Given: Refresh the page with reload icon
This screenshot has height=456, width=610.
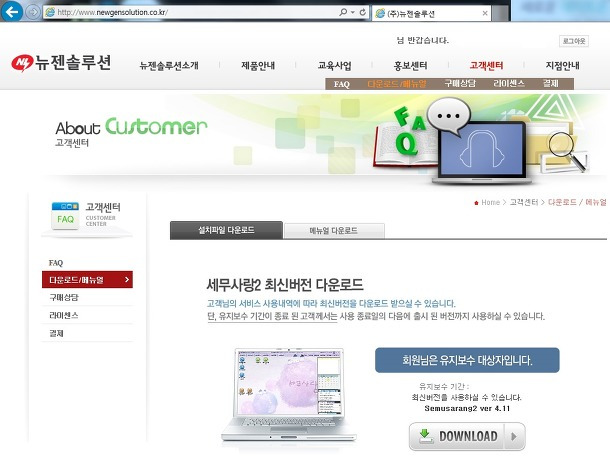Looking at the screenshot, I should click(363, 12).
